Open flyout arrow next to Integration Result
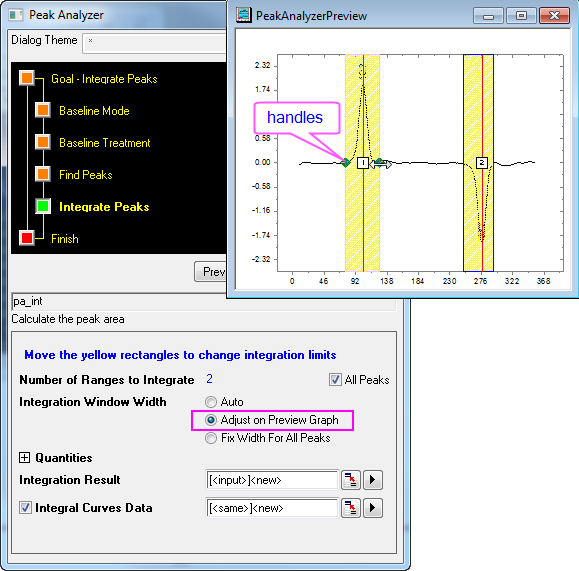The width and height of the screenshot is (579, 571). tap(373, 480)
